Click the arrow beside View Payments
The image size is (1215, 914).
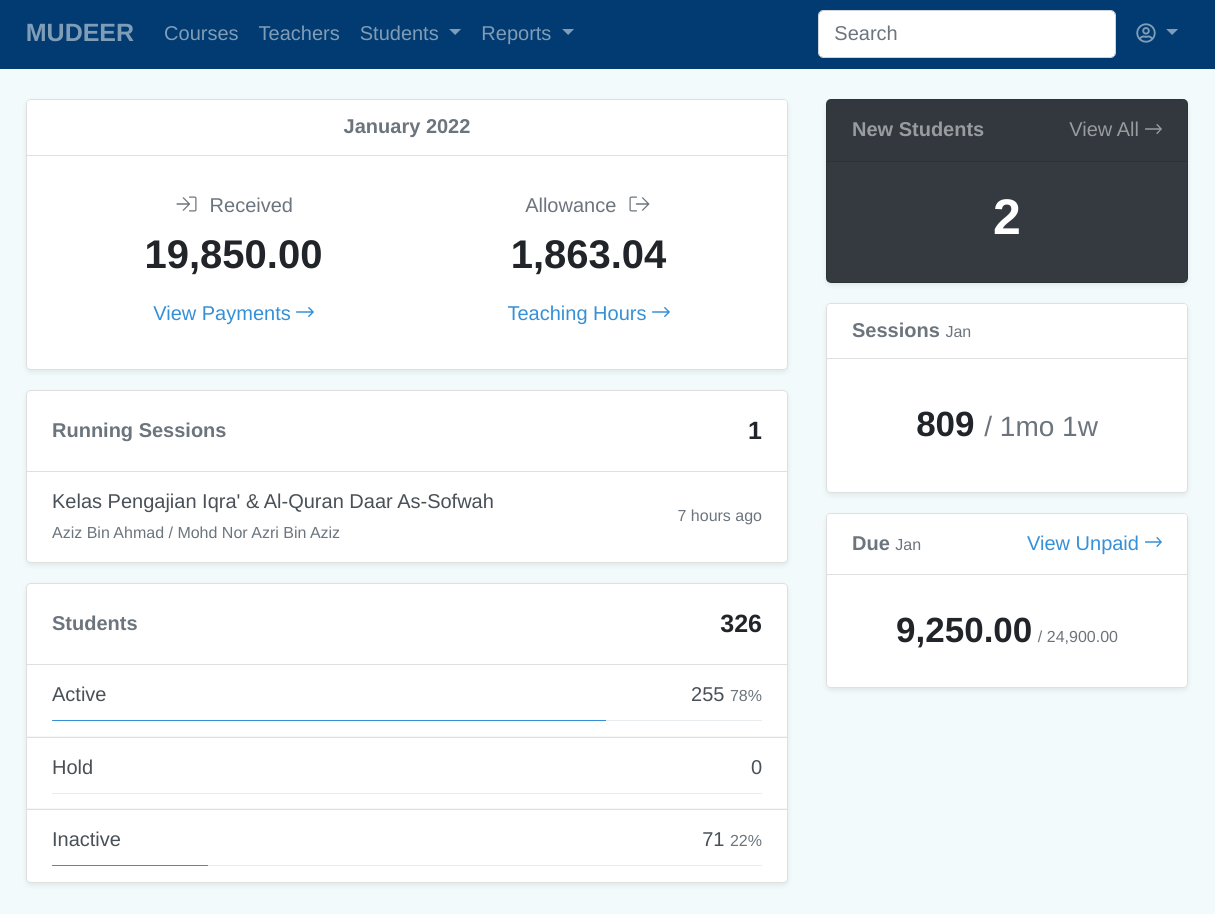pyautogui.click(x=306, y=313)
